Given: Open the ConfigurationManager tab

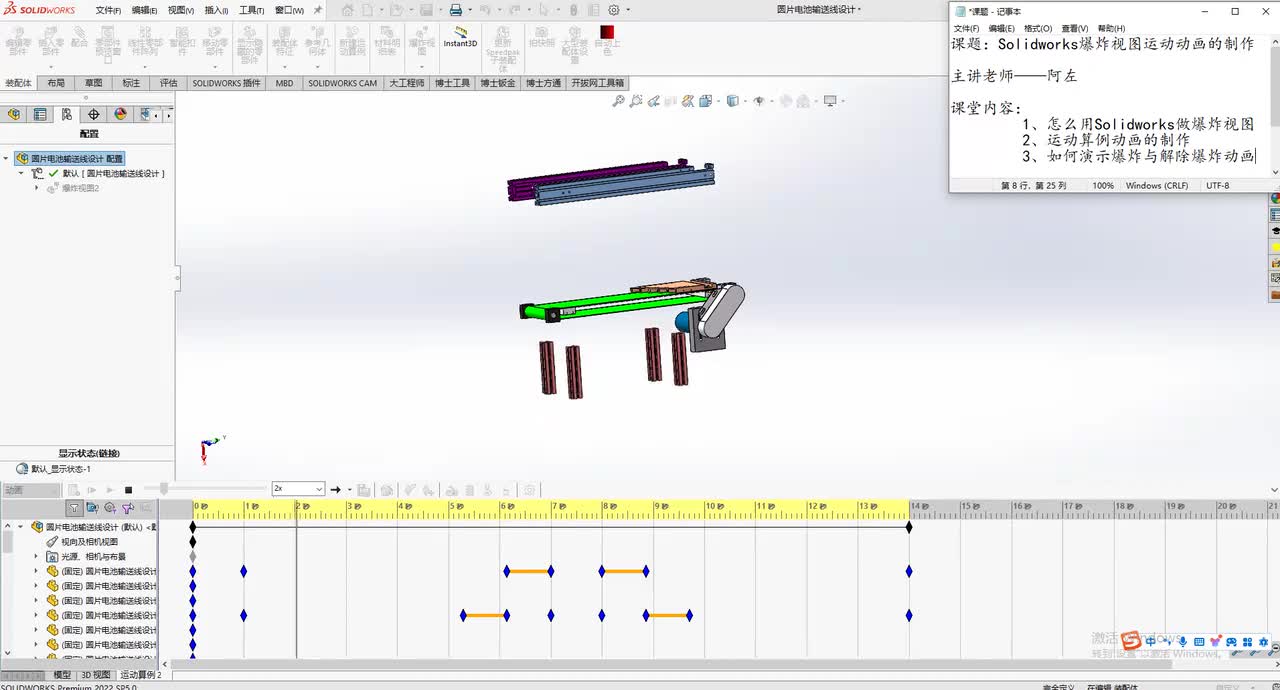Looking at the screenshot, I should (x=67, y=114).
